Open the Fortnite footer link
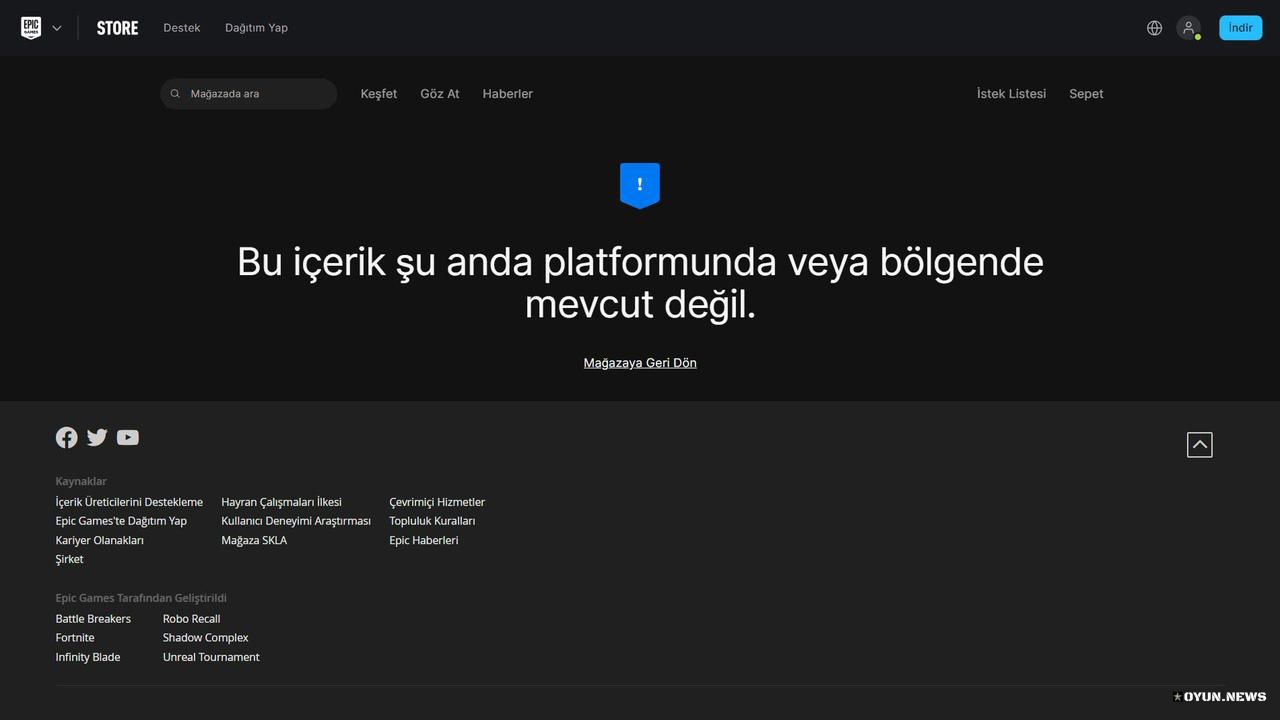The image size is (1280, 720). pos(75,638)
